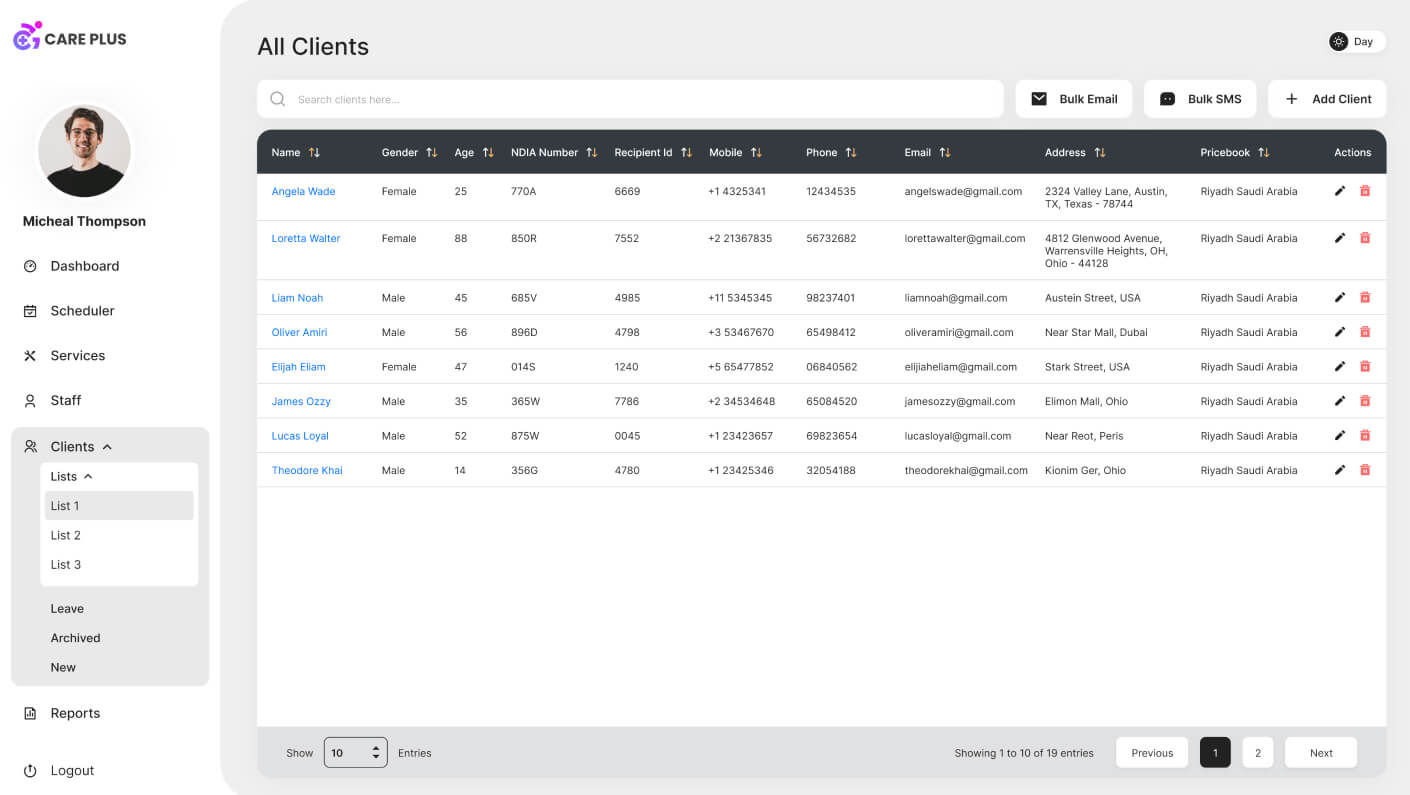
Task: Open Services from the sidebar
Action: 78,356
